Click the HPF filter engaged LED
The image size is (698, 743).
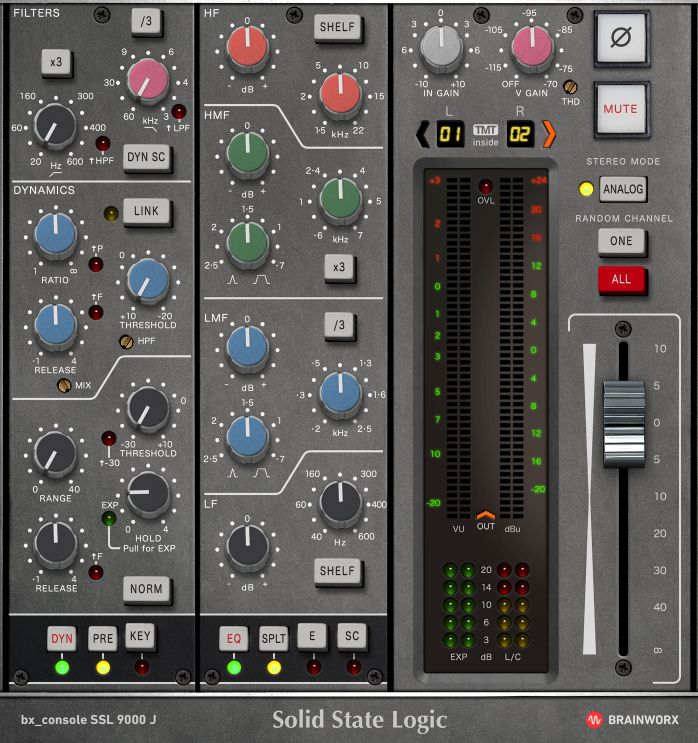(x=103, y=144)
